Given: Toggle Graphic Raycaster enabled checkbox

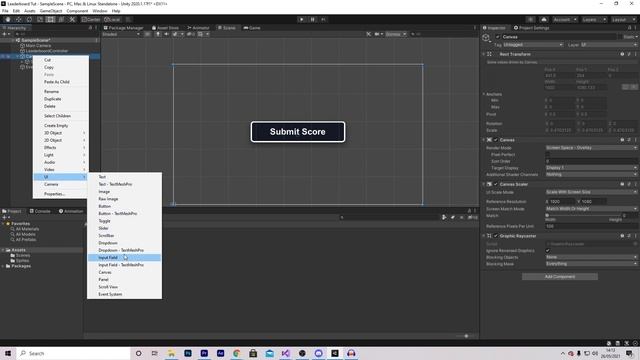Looking at the screenshot, I should click(496, 236).
